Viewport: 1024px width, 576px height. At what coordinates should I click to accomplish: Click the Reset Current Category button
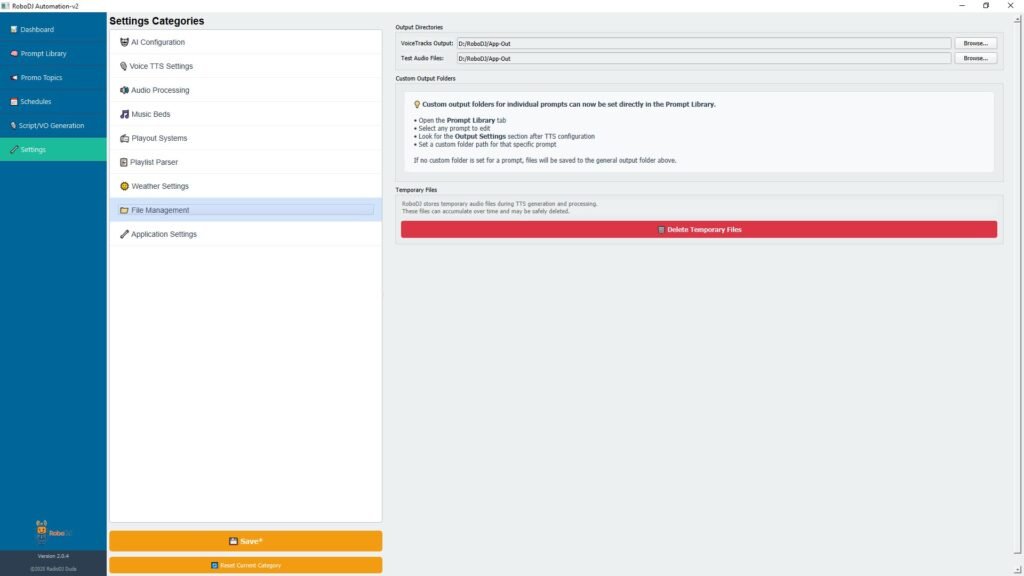click(x=245, y=565)
